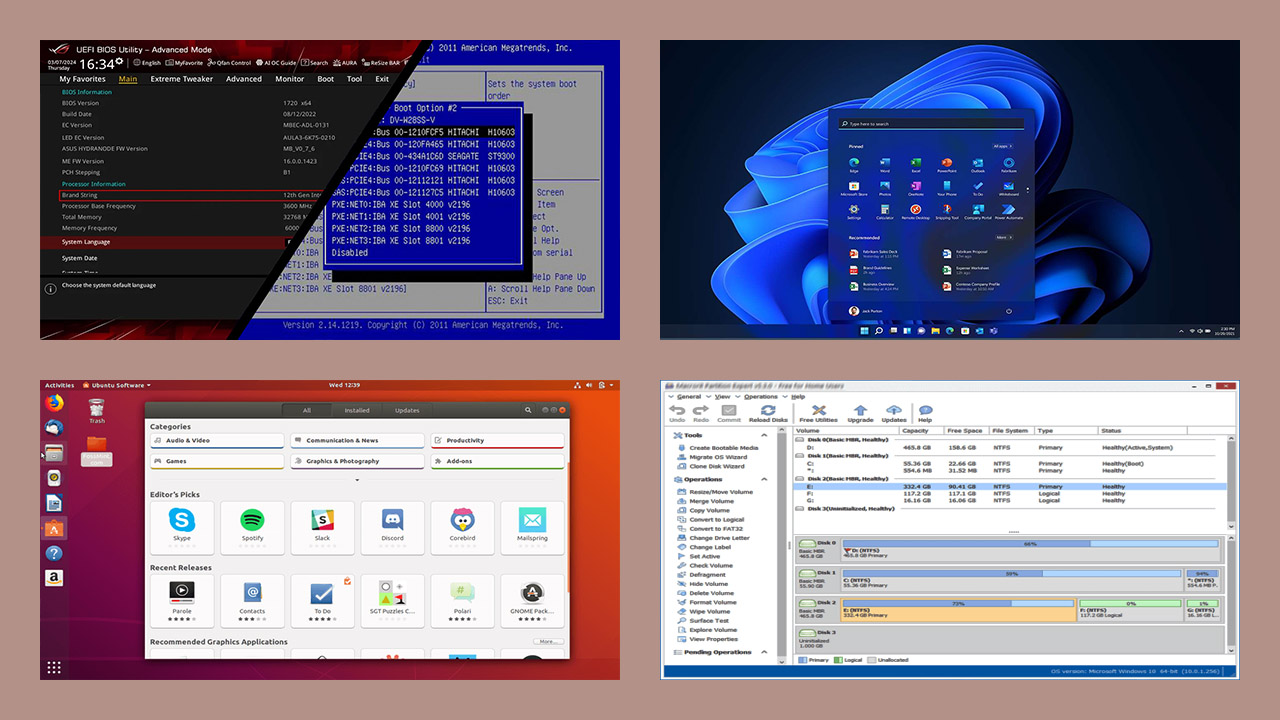Click the search icon in Ubuntu Software

(x=528, y=410)
